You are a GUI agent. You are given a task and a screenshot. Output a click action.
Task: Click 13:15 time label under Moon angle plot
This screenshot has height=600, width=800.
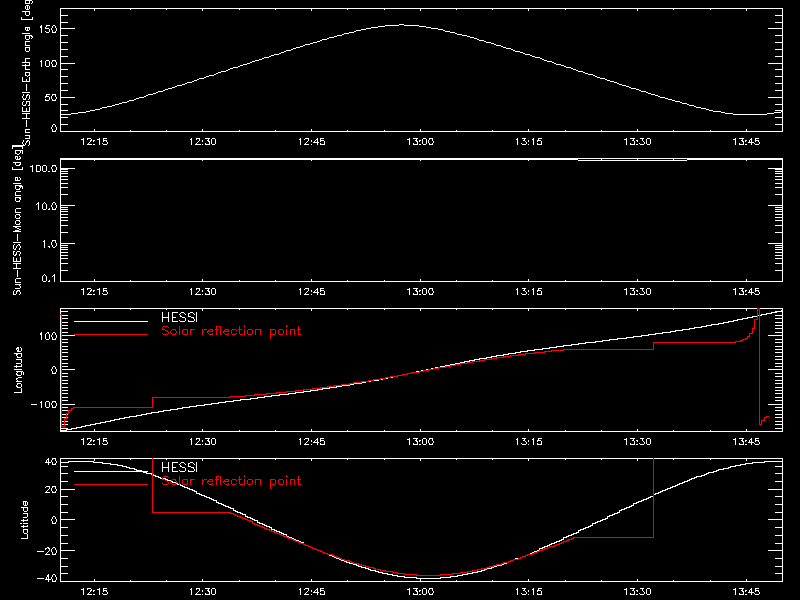click(529, 291)
